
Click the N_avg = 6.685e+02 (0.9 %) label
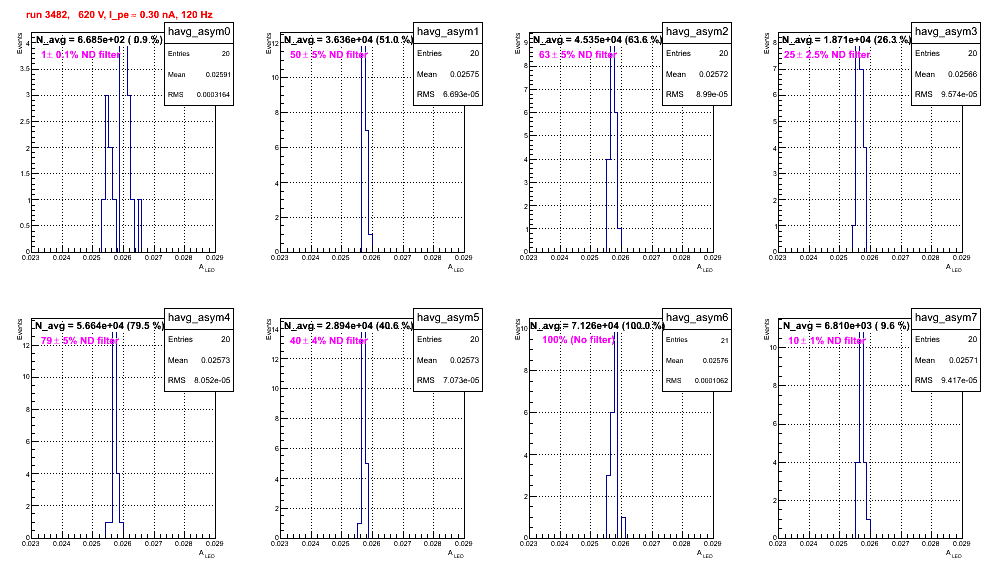point(98,40)
